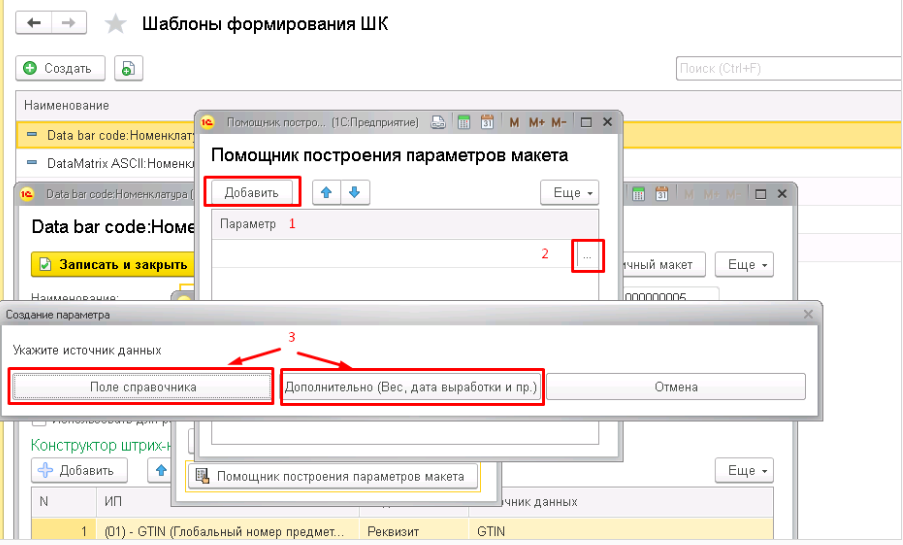Focus the Поиск (Ctrl+F) search field
Image resolution: width=903 pixels, height=545 pixels.
[x=789, y=69]
